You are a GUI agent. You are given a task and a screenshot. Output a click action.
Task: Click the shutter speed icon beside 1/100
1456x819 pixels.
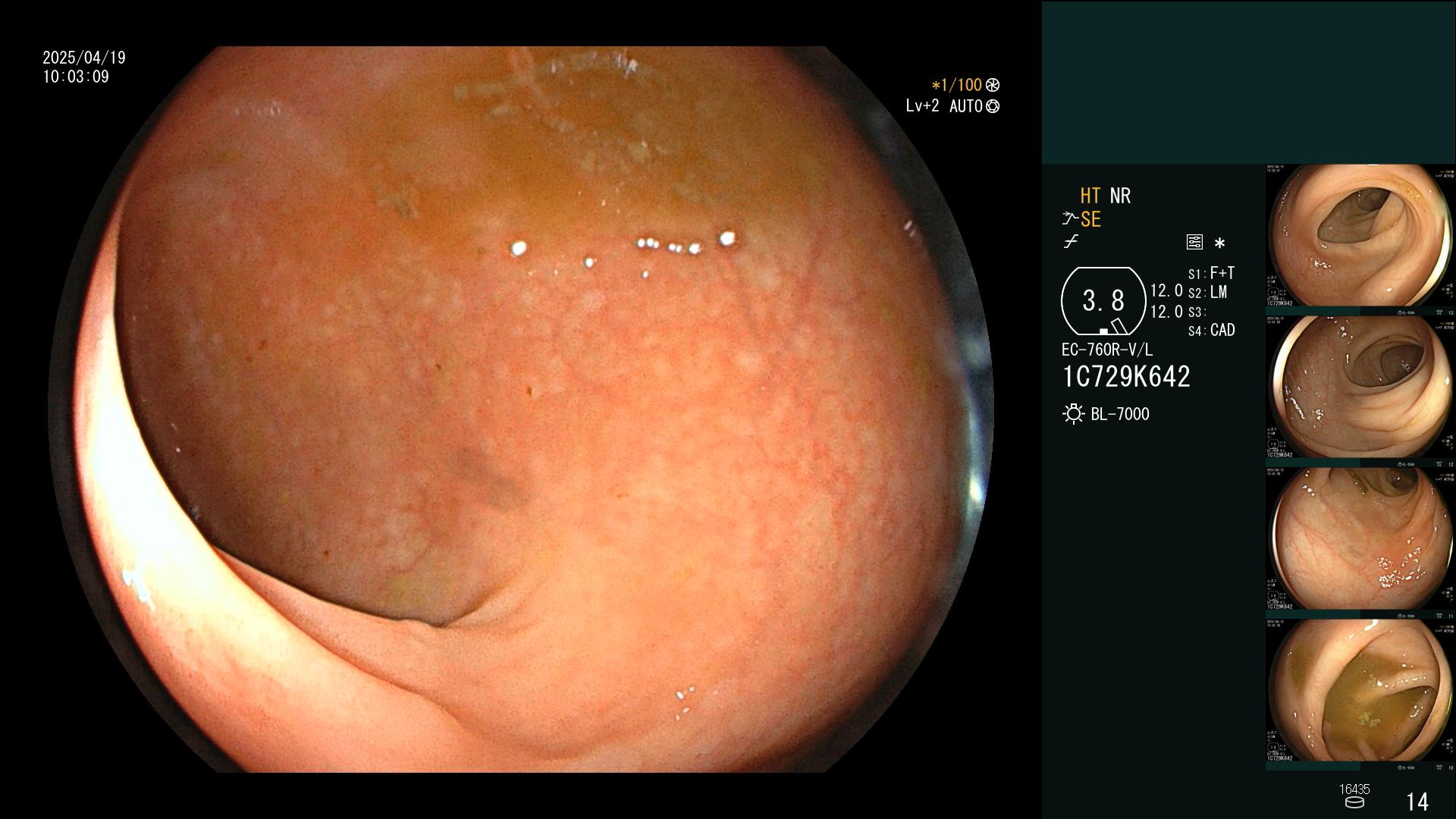993,86
